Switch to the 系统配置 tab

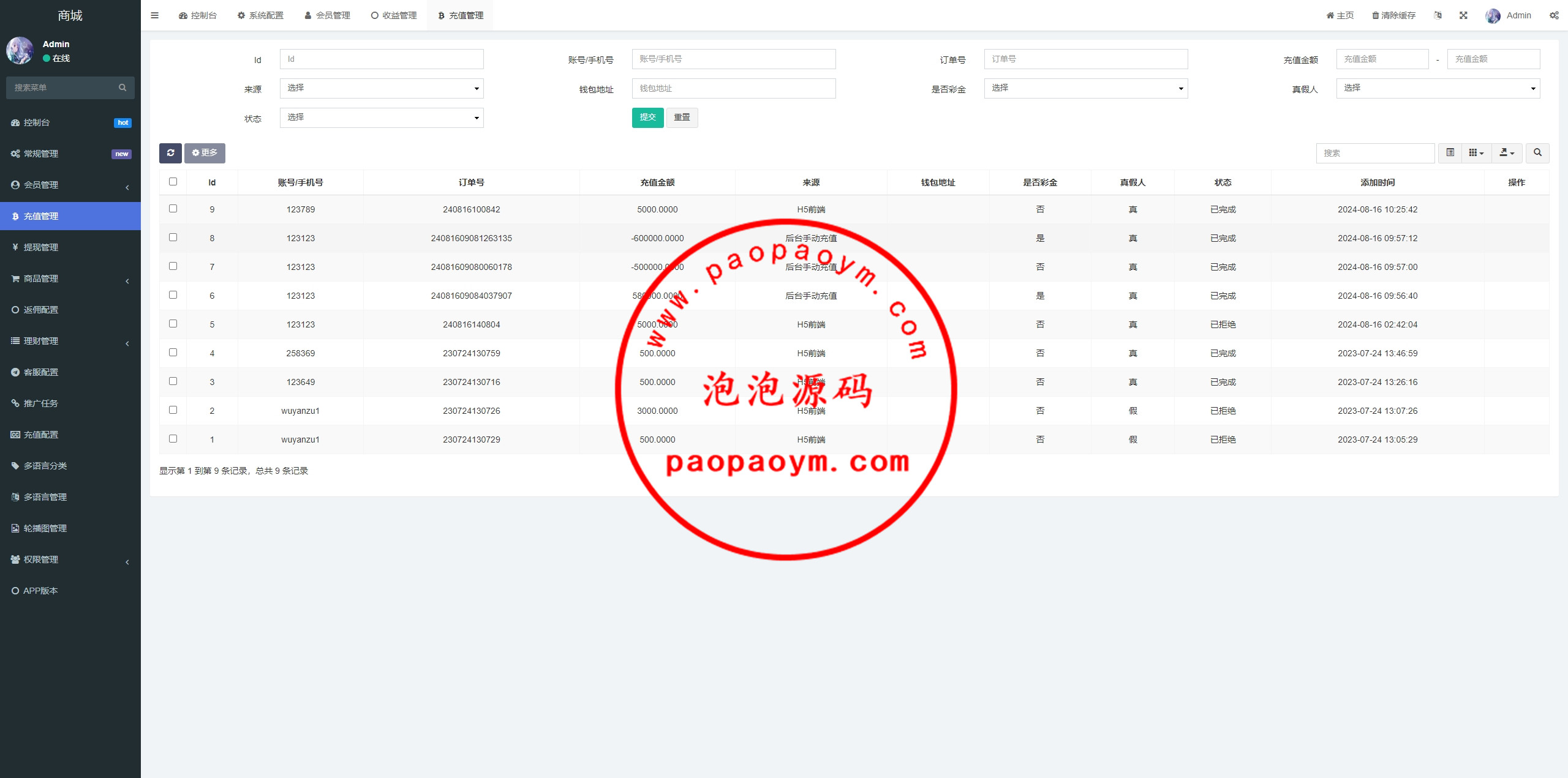click(x=260, y=15)
